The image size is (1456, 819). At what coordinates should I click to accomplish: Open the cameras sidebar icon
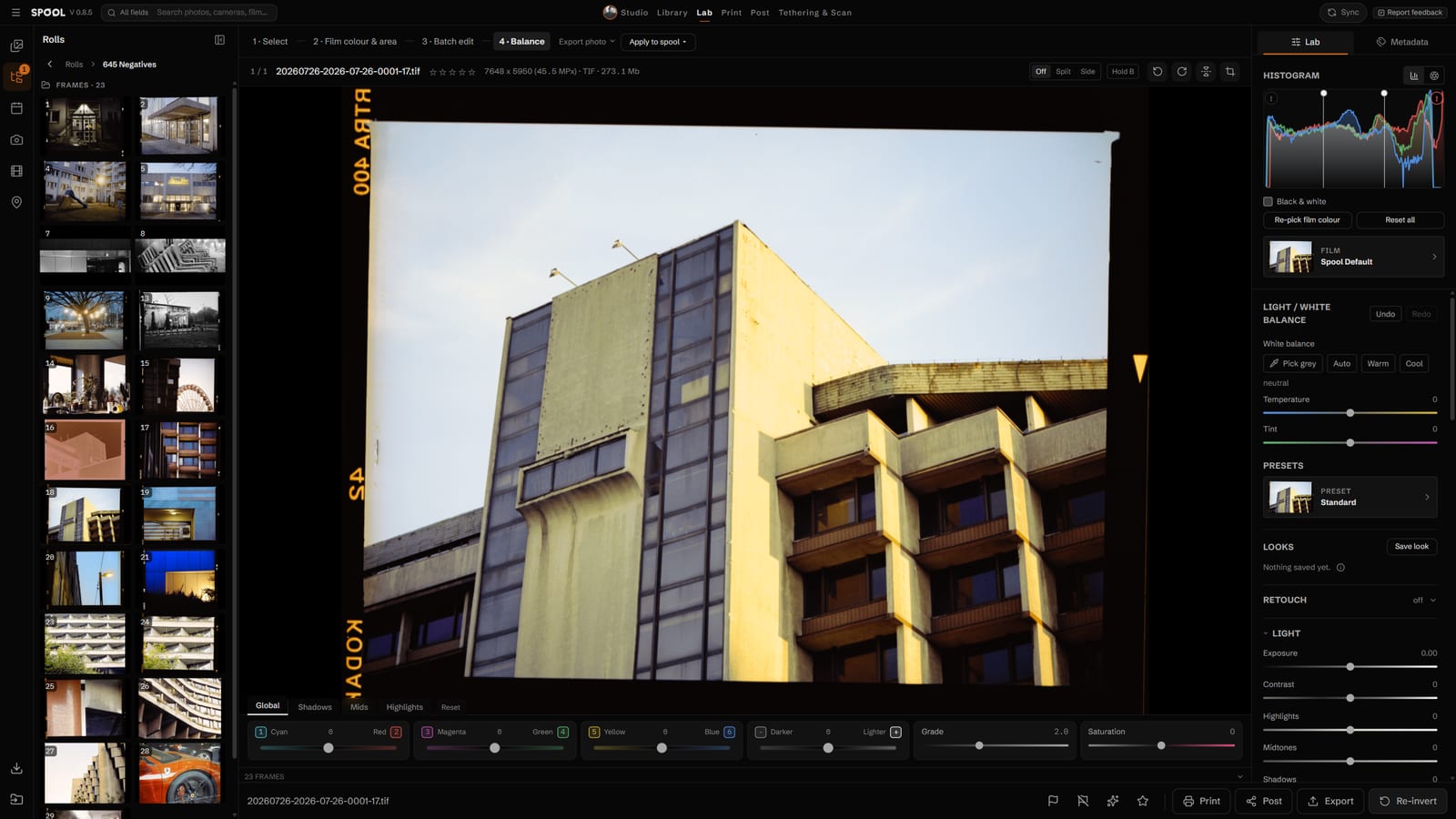point(16,140)
